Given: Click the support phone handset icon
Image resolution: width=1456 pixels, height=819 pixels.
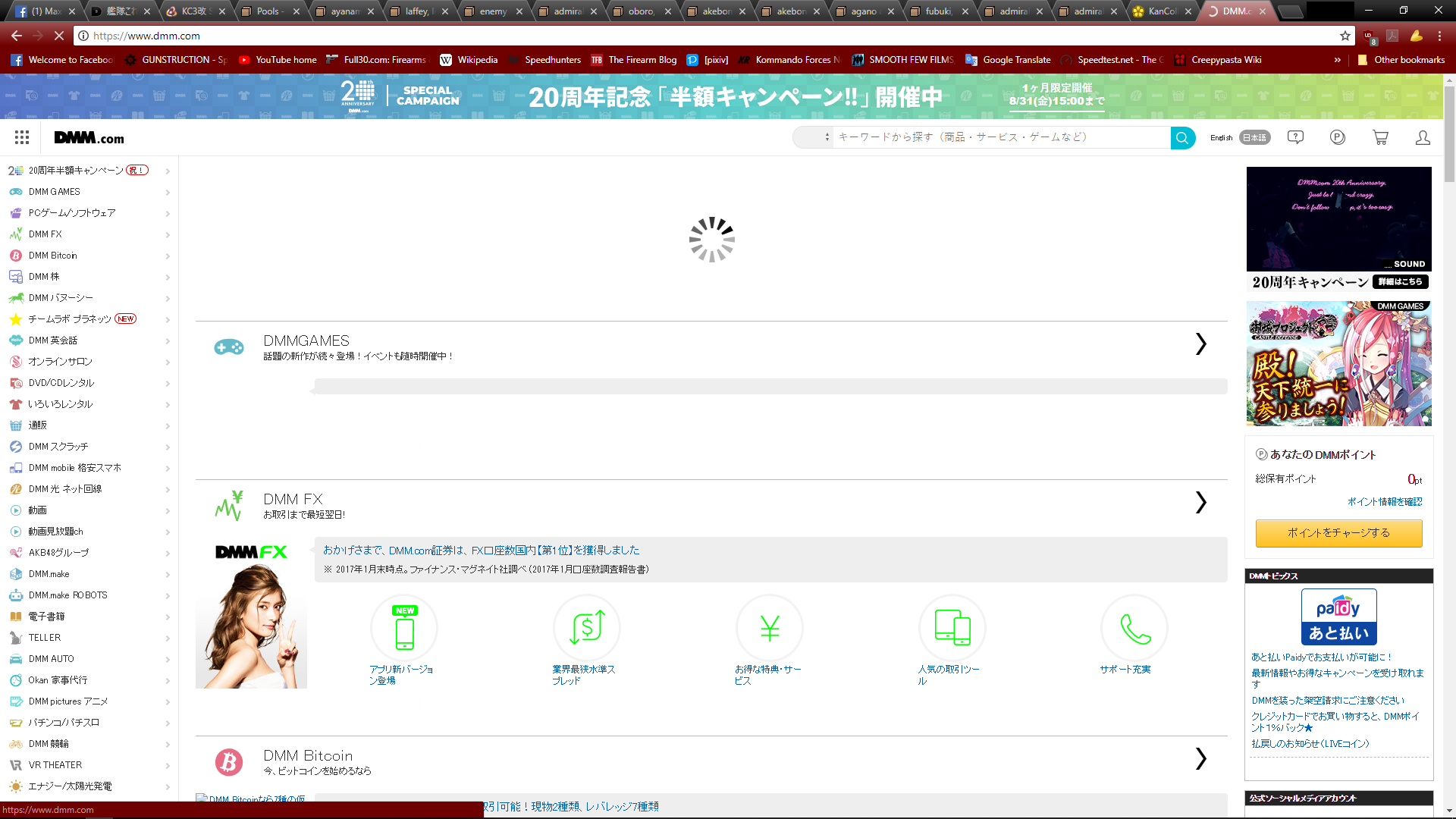Looking at the screenshot, I should [x=1134, y=628].
